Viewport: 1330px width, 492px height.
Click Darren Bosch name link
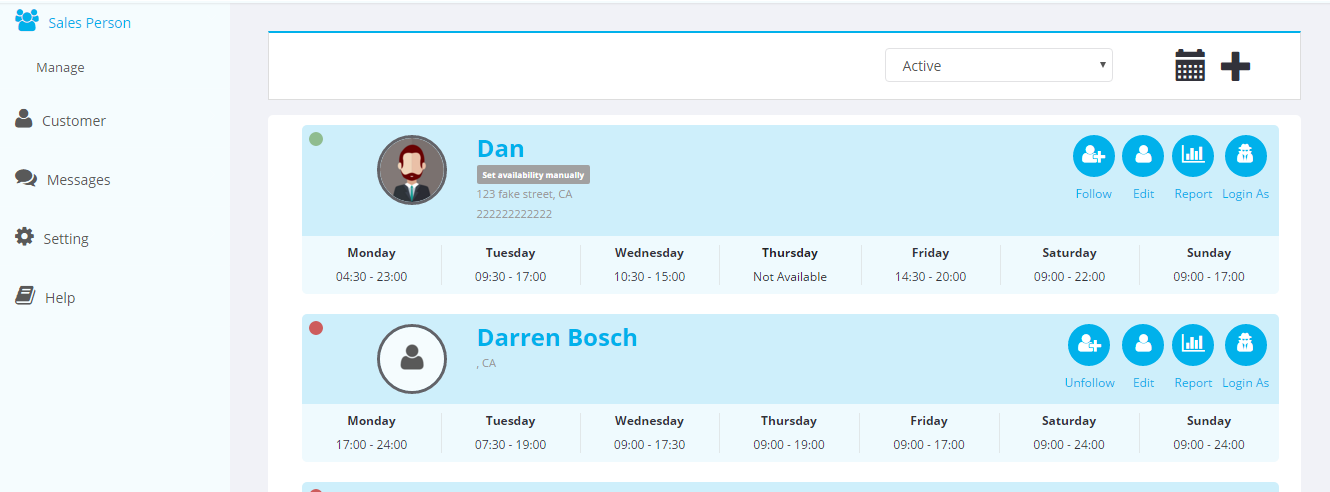[x=556, y=338]
